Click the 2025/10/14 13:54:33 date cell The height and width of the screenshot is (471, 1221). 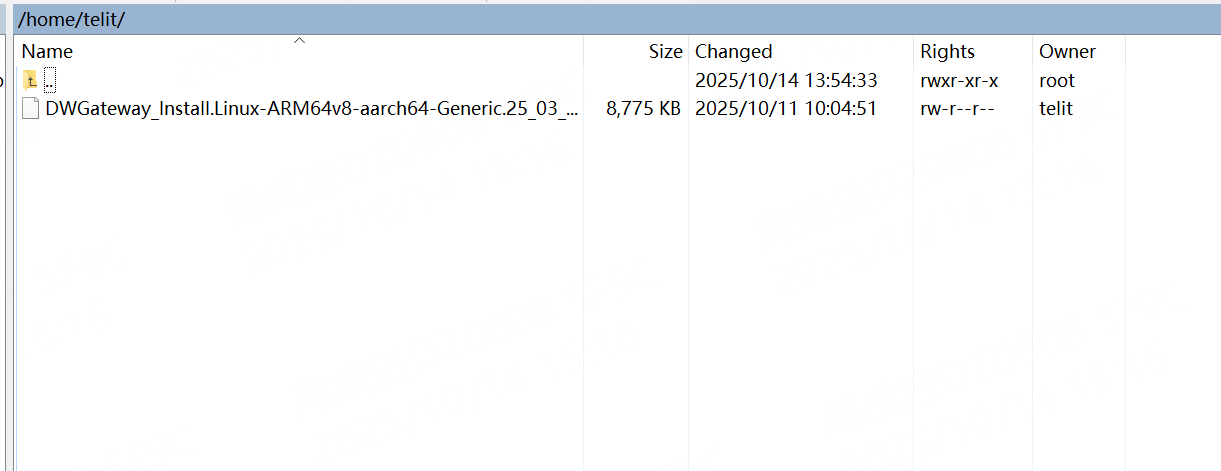point(785,81)
